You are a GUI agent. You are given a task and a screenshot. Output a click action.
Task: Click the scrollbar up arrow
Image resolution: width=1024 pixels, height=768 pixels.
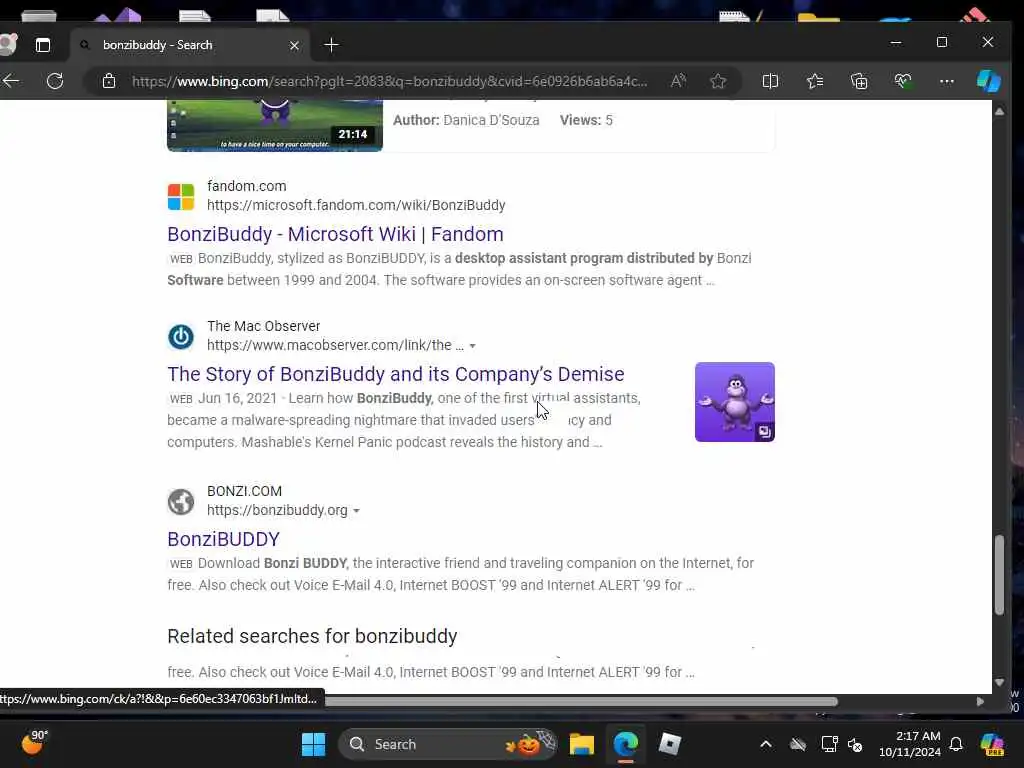[999, 112]
